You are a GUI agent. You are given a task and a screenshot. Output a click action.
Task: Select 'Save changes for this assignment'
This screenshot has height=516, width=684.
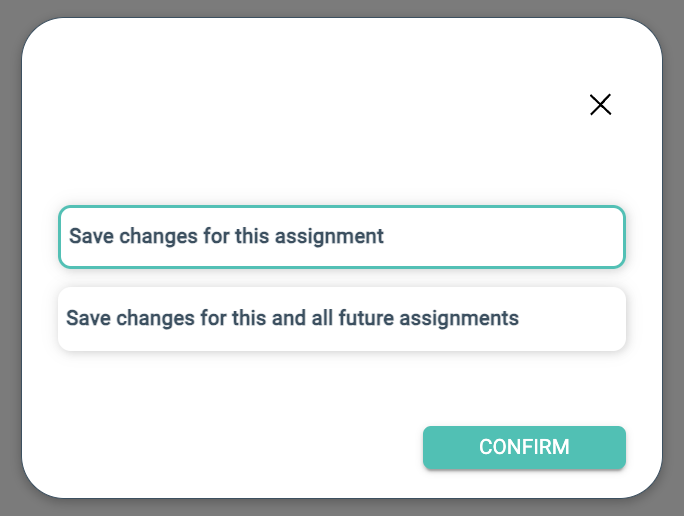click(341, 237)
